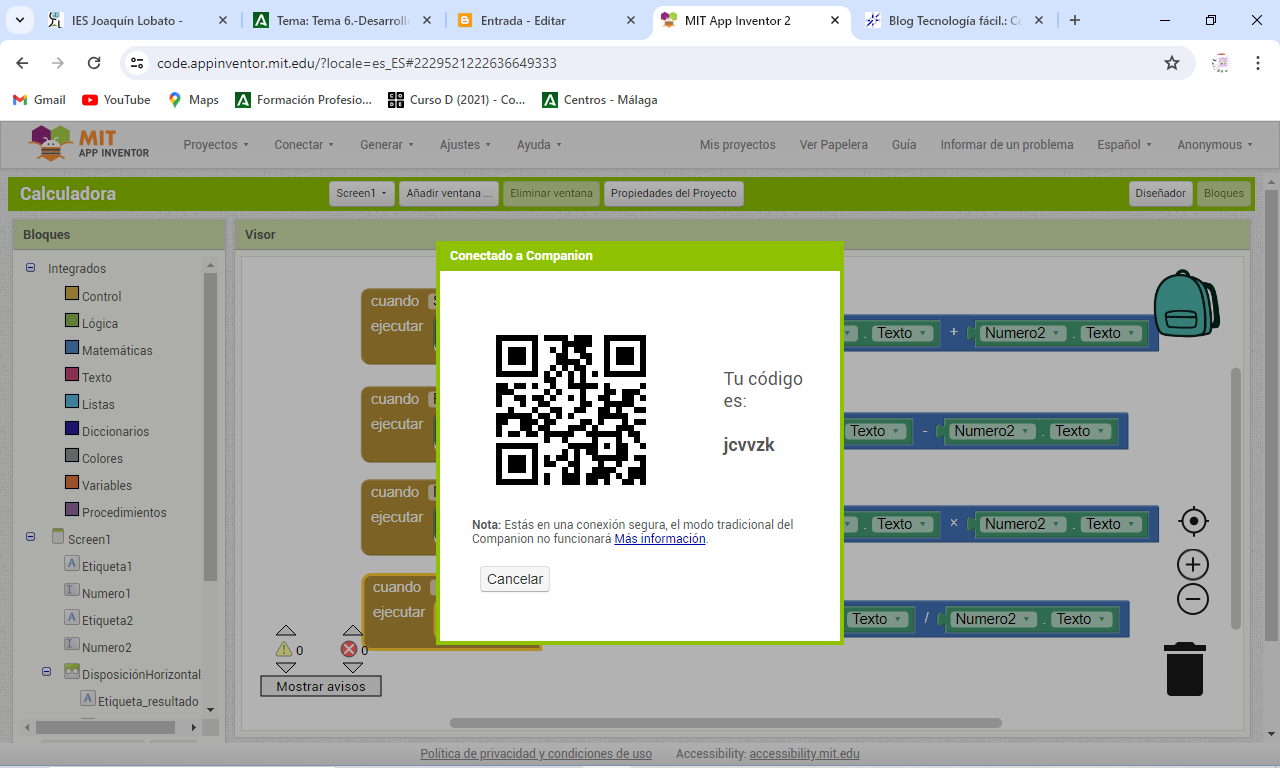Click the Añadir ventana button
Screen dimensions: 1280x768
pyautogui.click(x=448, y=193)
